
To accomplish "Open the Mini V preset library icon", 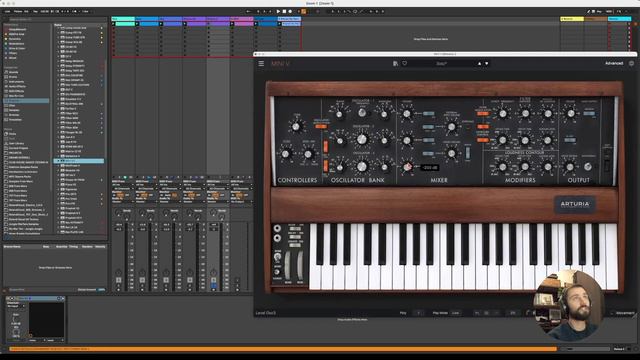I will coord(395,63).
